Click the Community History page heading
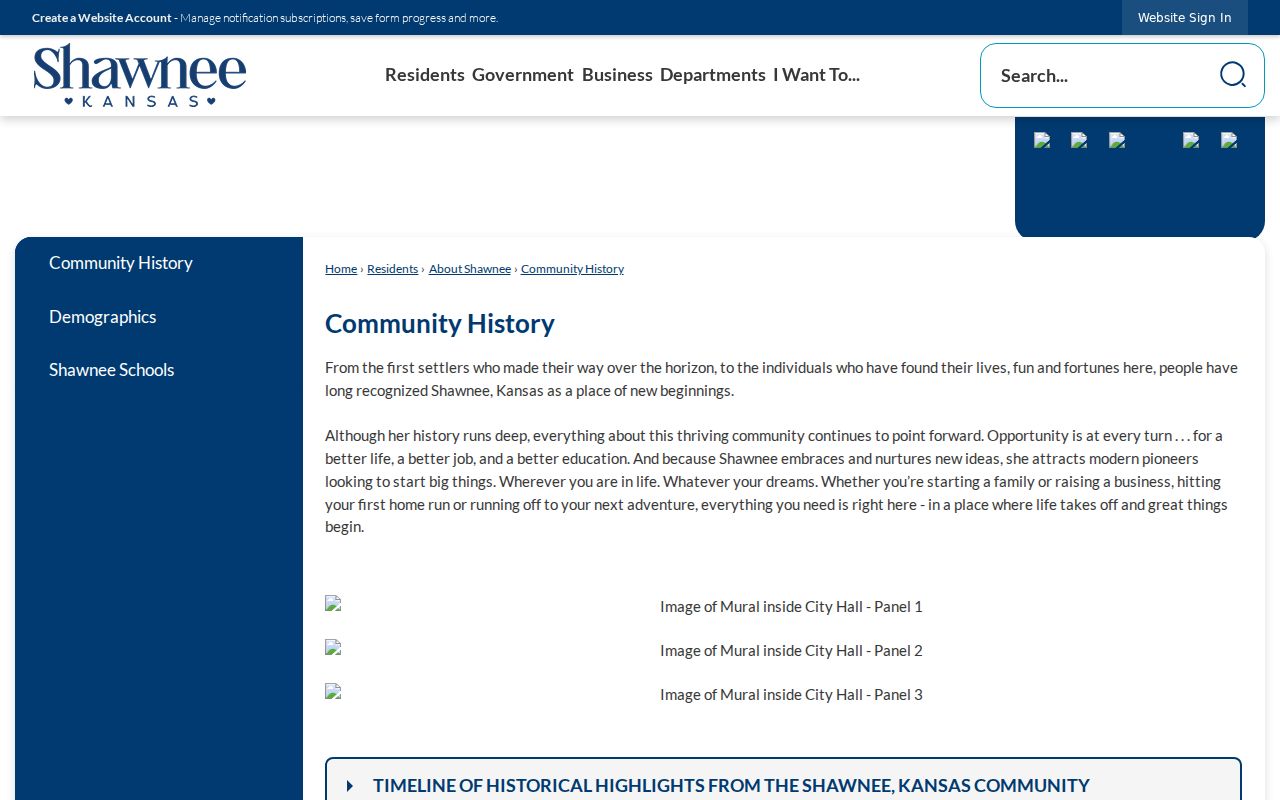 [x=440, y=324]
